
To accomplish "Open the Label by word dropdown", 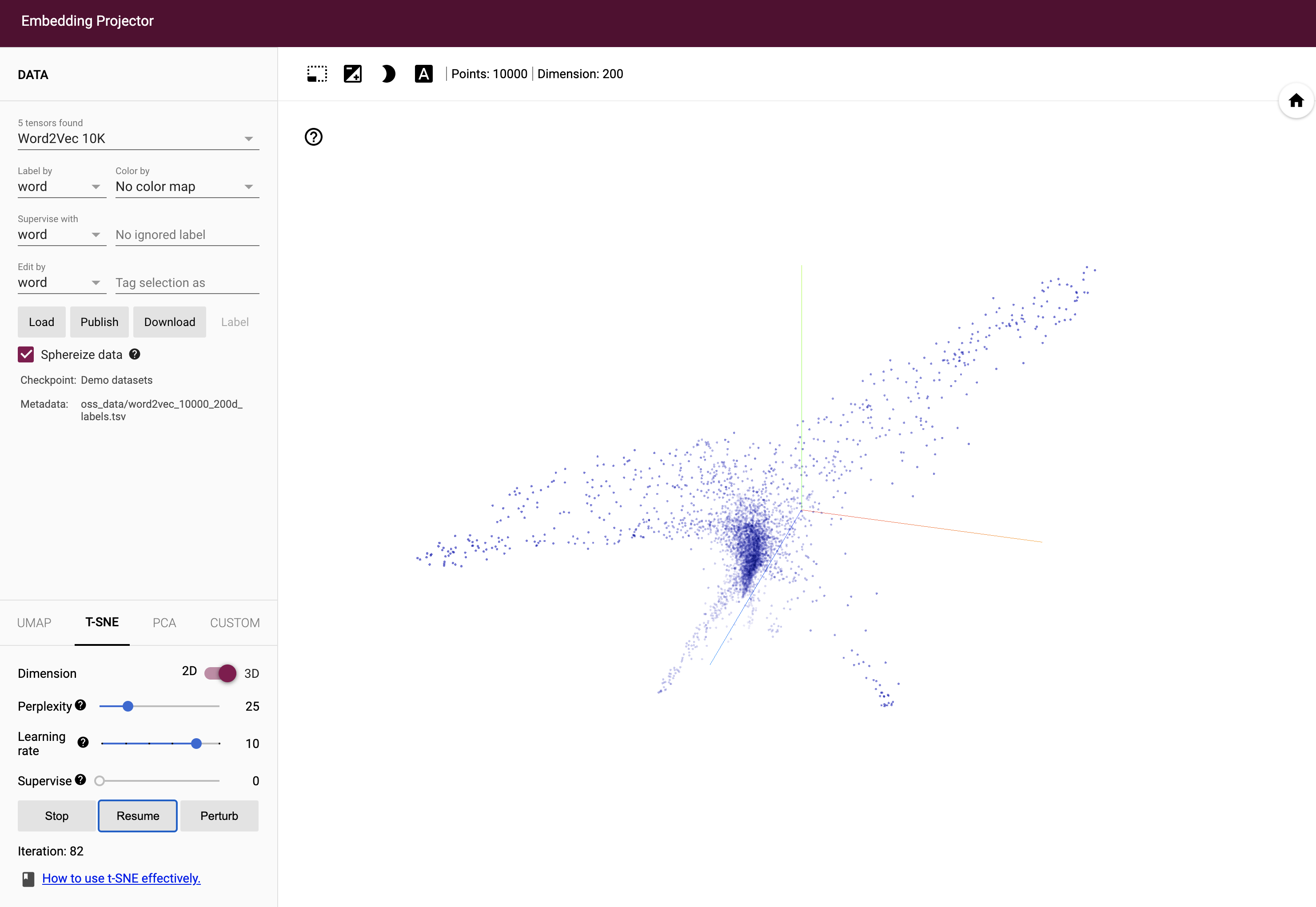I will (61, 187).
